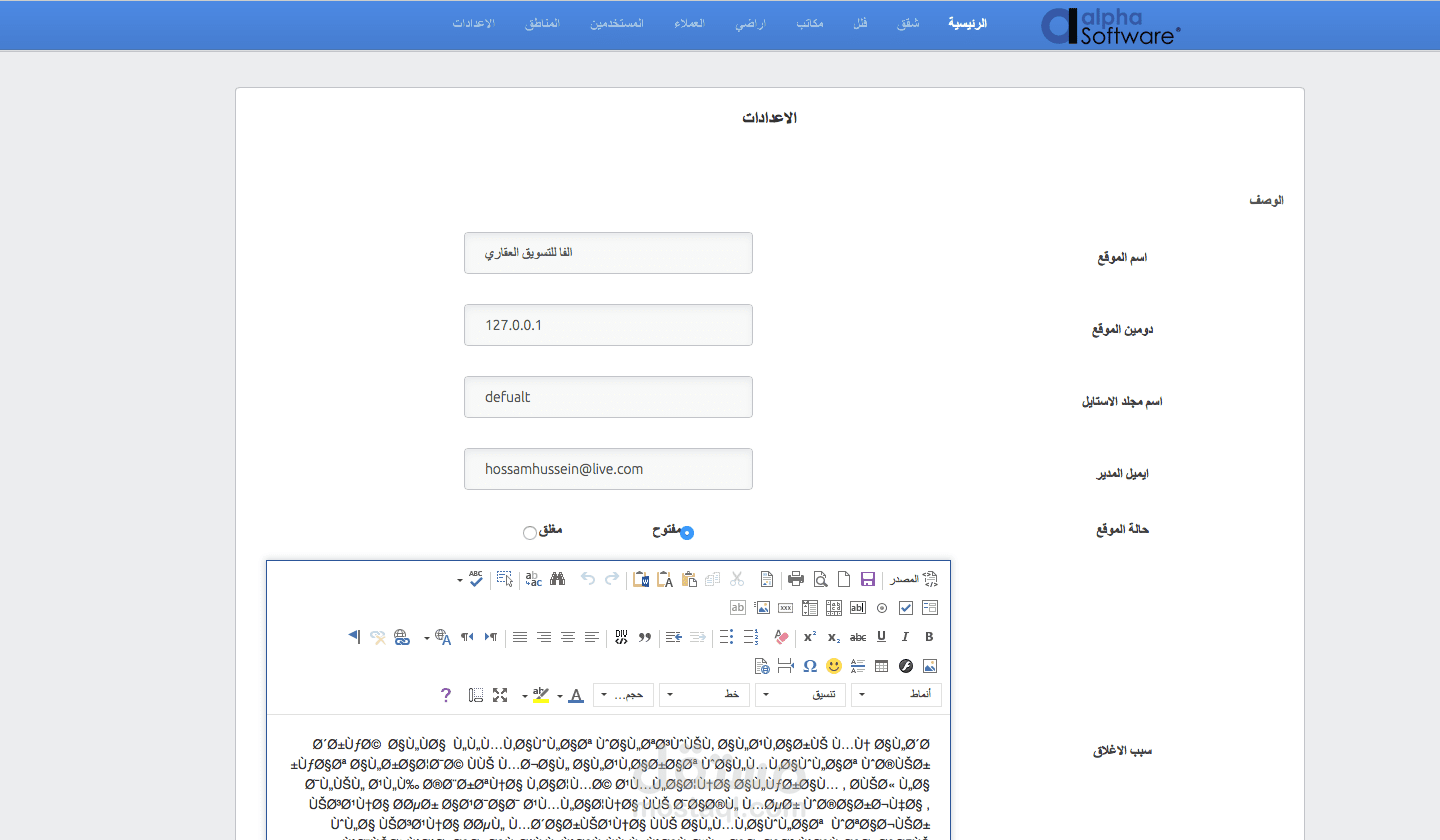Image resolution: width=1440 pixels, height=840 pixels.
Task: Open شقق in top navigation
Action: click(x=907, y=22)
